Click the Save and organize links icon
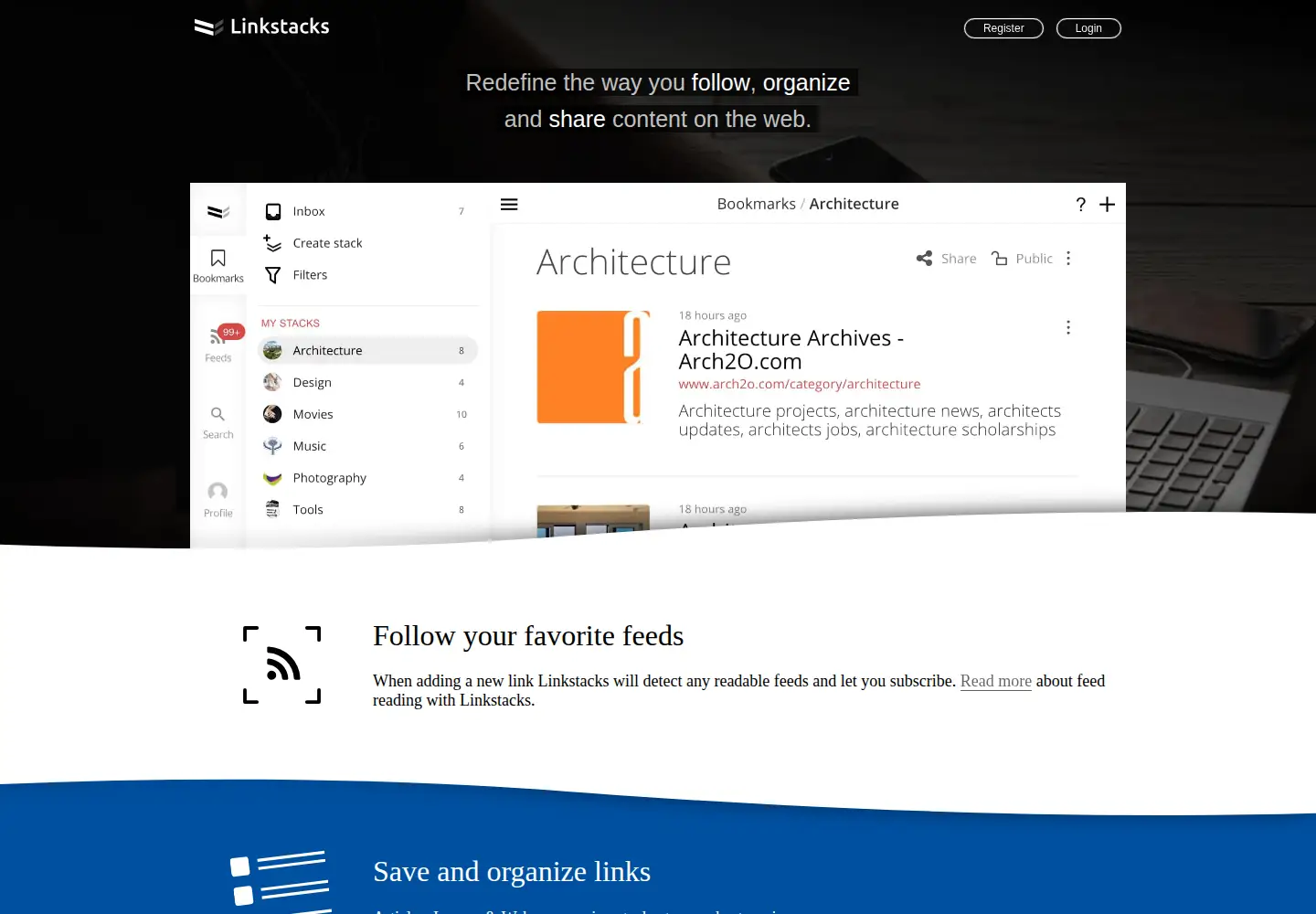 click(x=281, y=881)
